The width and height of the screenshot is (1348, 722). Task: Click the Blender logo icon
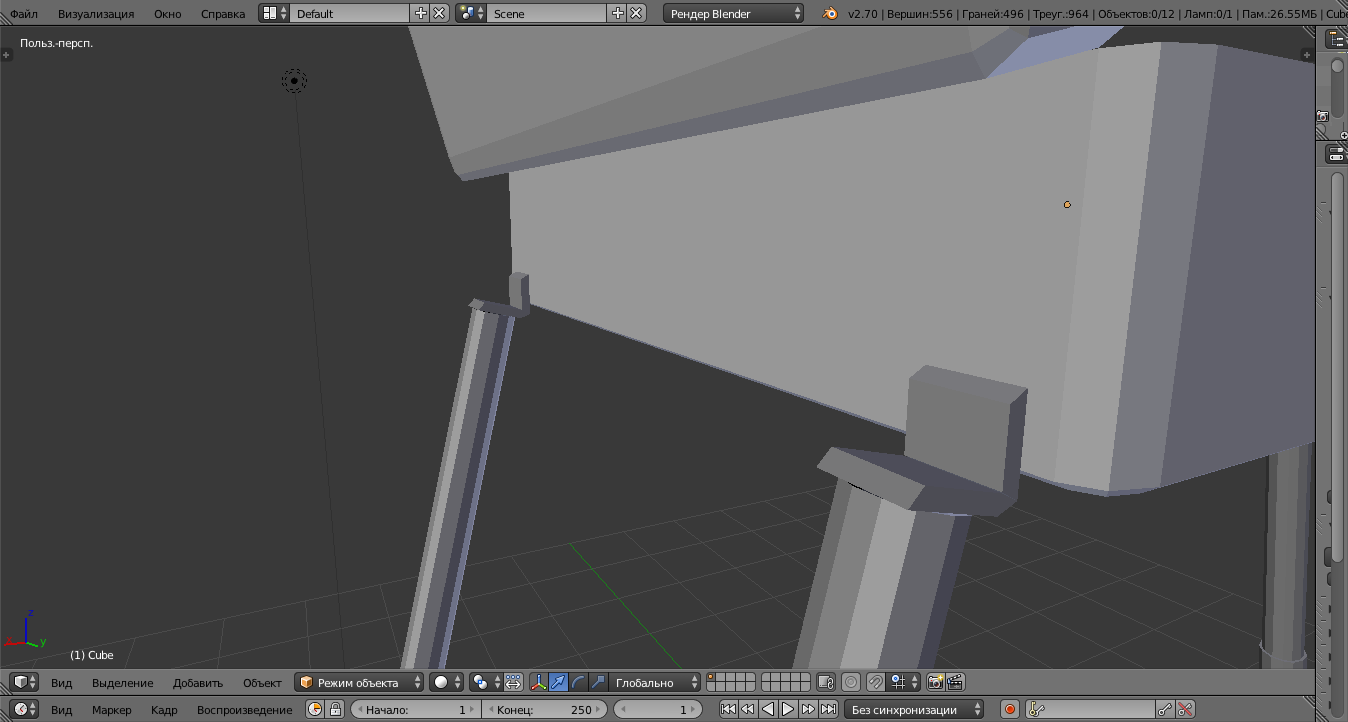pos(831,13)
